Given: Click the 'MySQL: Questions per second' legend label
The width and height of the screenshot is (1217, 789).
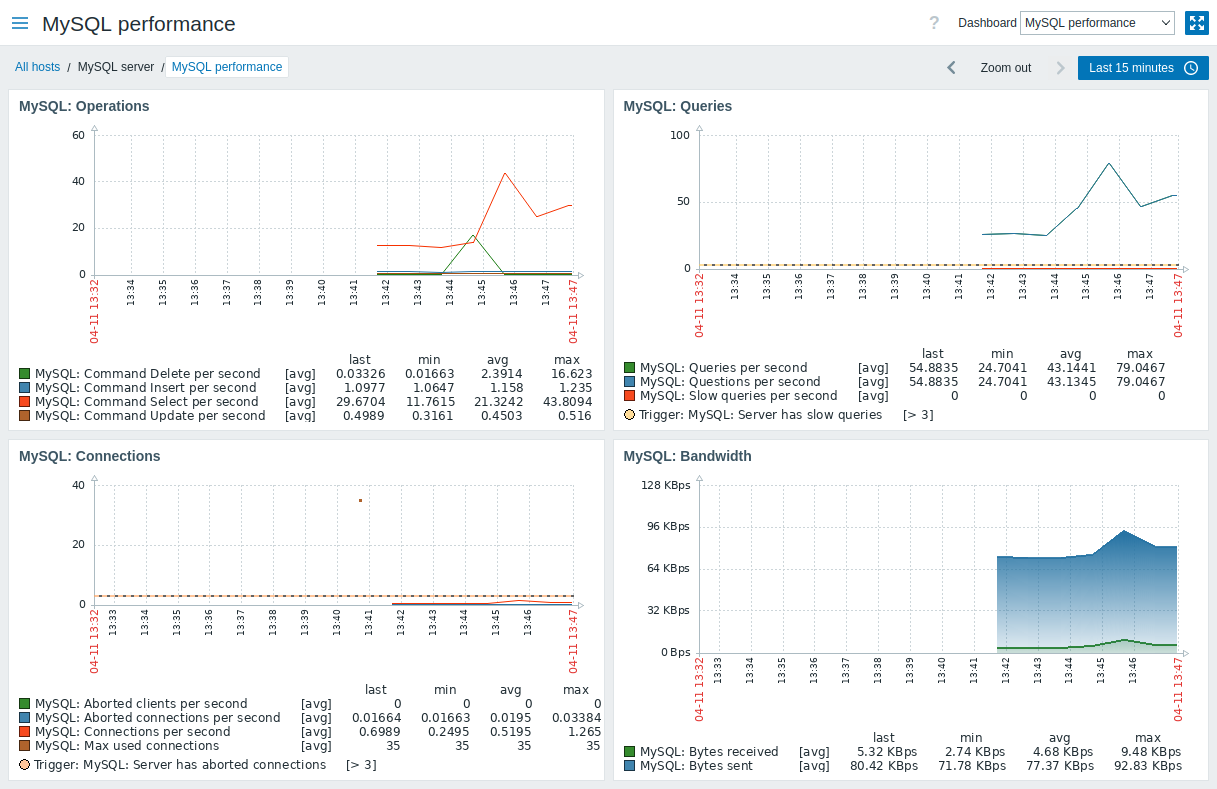Looking at the screenshot, I should [730, 382].
